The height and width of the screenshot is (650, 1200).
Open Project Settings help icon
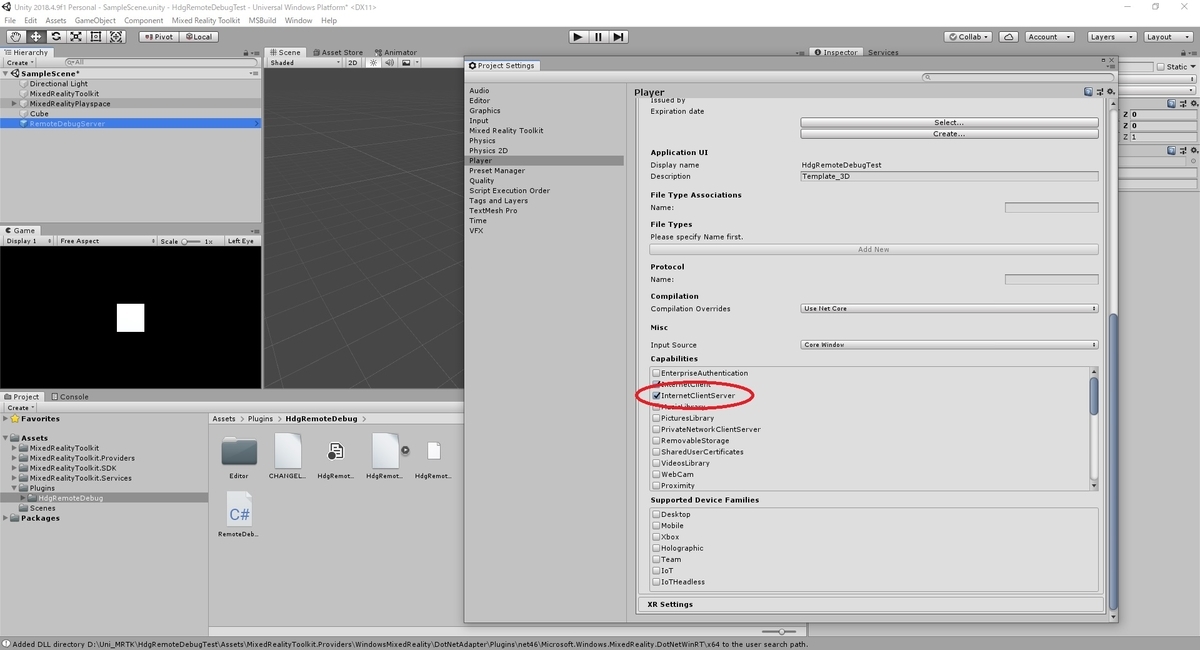(x=1088, y=92)
